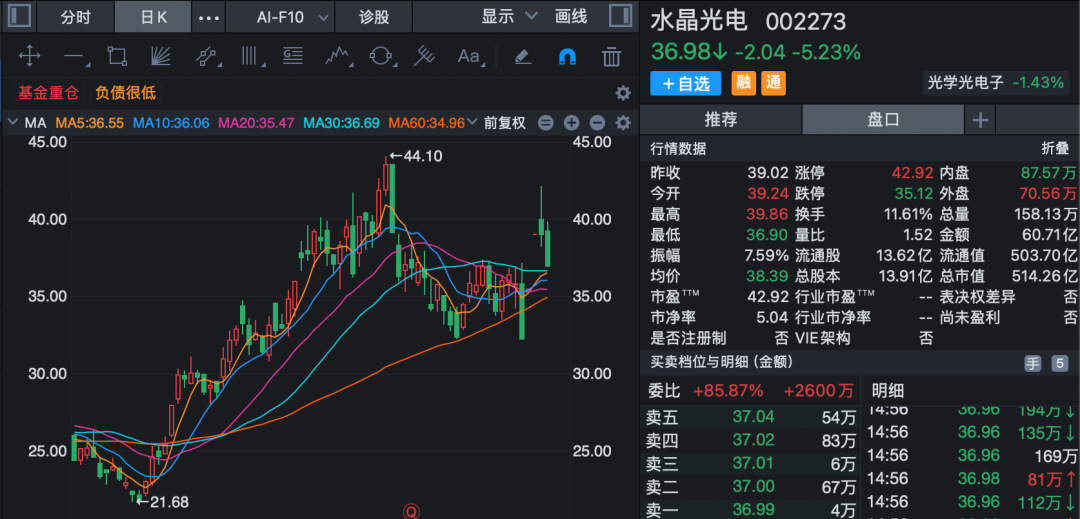Select the 卖三 row at 37.01
This screenshot has width=1080, height=519.
click(x=751, y=463)
